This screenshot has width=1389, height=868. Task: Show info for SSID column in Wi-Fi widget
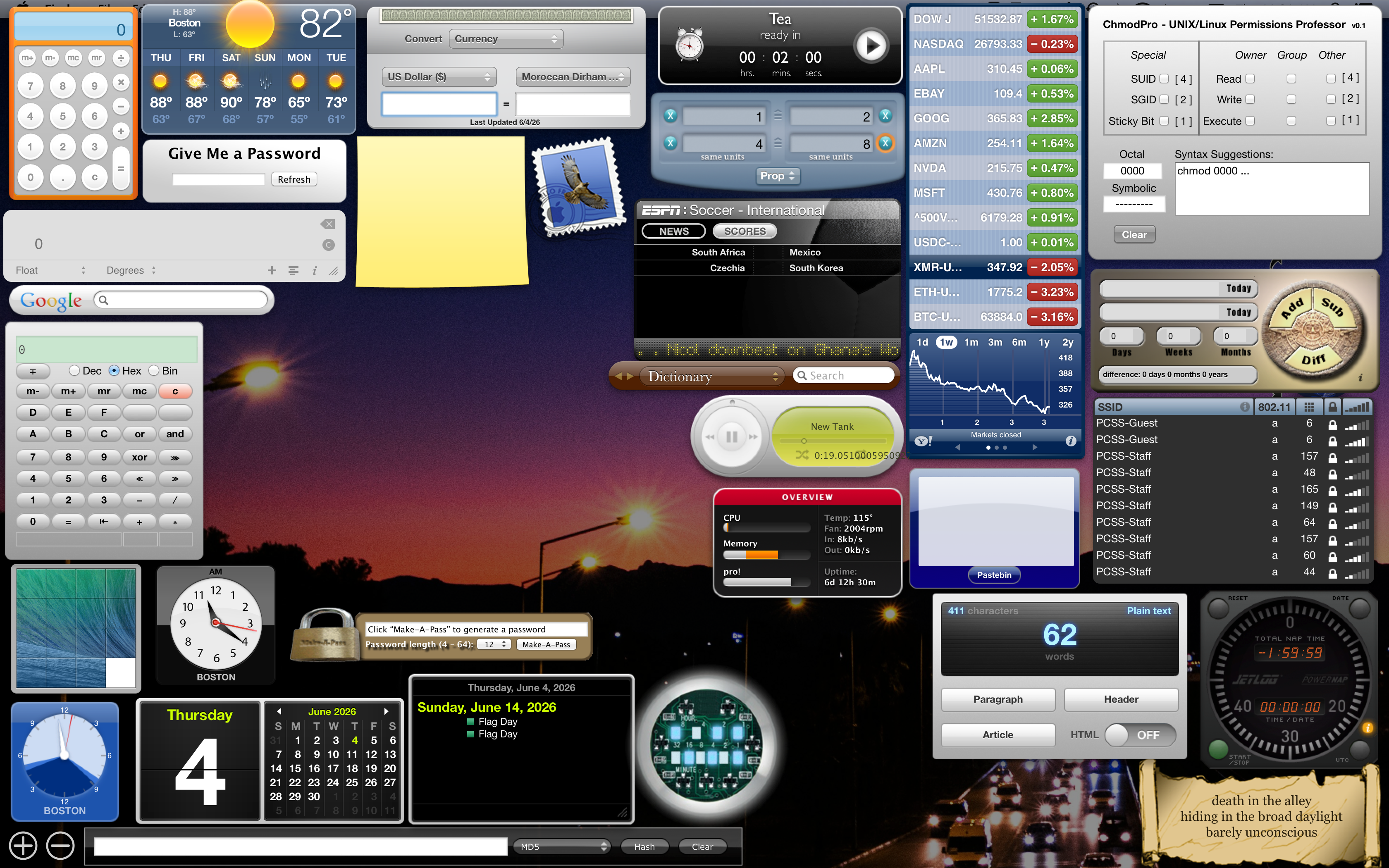click(x=1244, y=406)
